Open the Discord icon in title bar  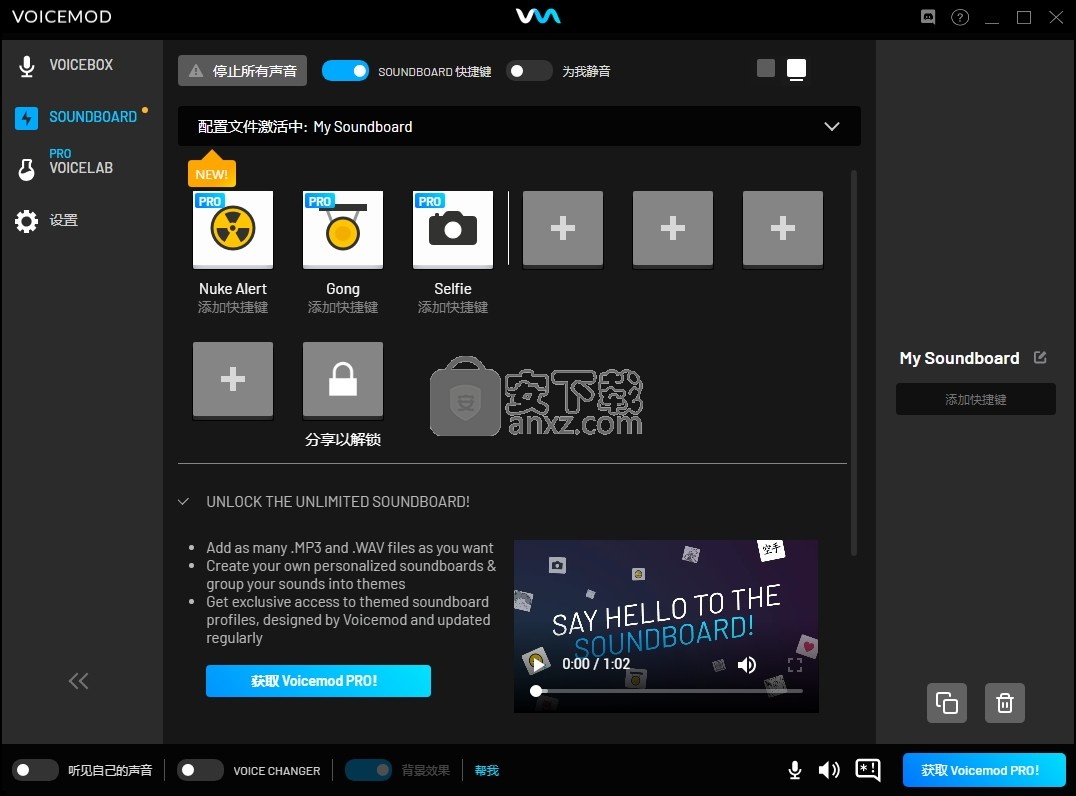tap(928, 16)
